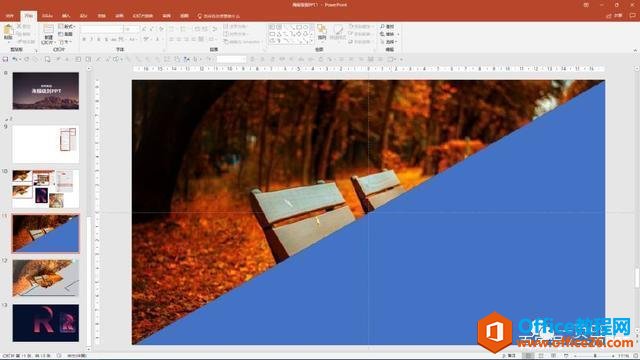Toggle Italic formatting
640x360 pixels.
91,39
